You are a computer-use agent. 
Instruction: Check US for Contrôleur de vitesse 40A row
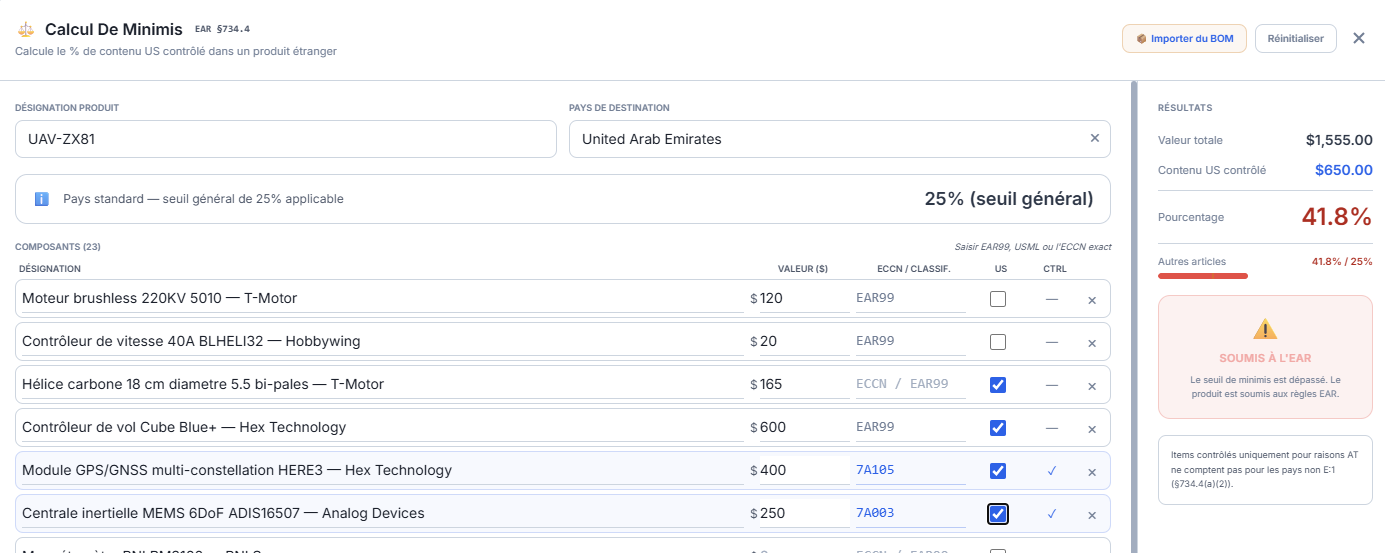pyautogui.click(x=998, y=342)
